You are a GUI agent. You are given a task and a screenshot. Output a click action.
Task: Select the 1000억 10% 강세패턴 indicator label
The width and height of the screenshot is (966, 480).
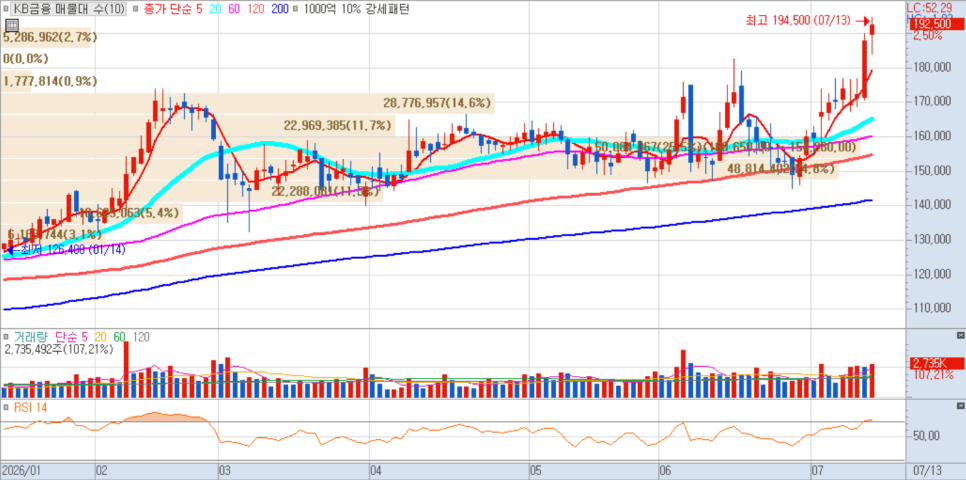tap(355, 9)
